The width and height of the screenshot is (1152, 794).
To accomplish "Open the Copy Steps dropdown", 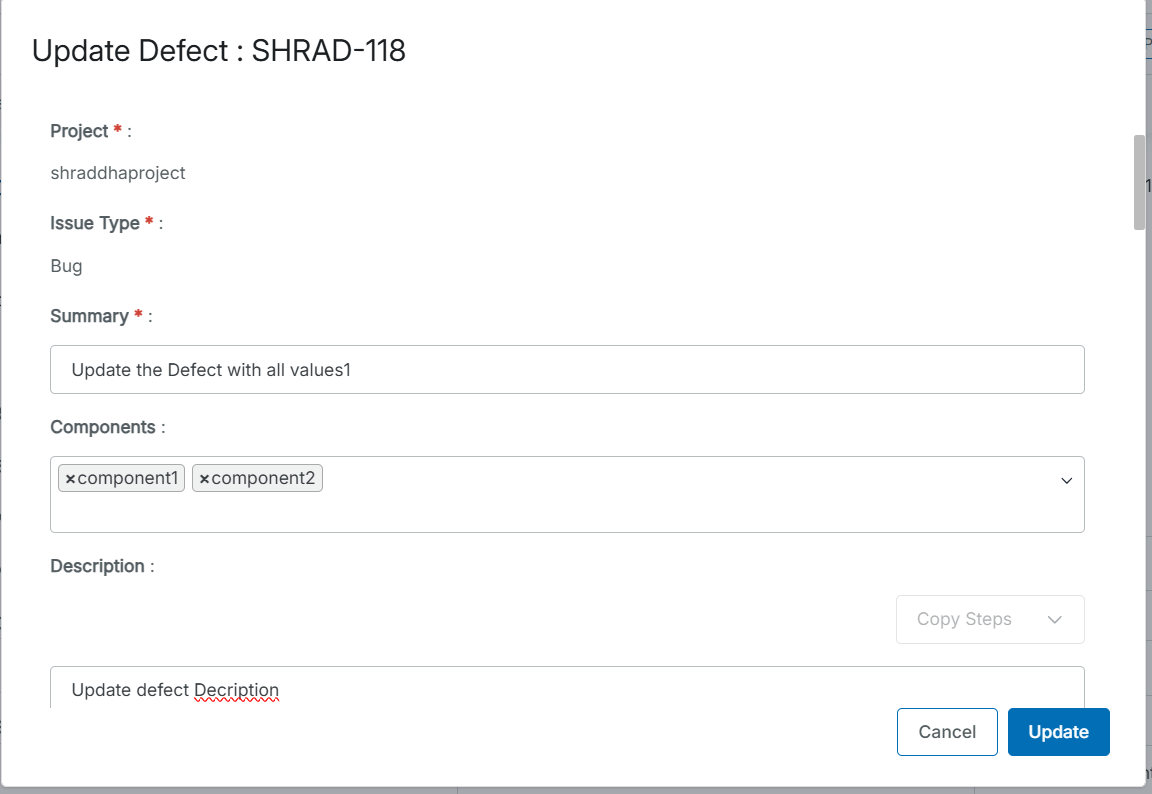I will pos(988,619).
